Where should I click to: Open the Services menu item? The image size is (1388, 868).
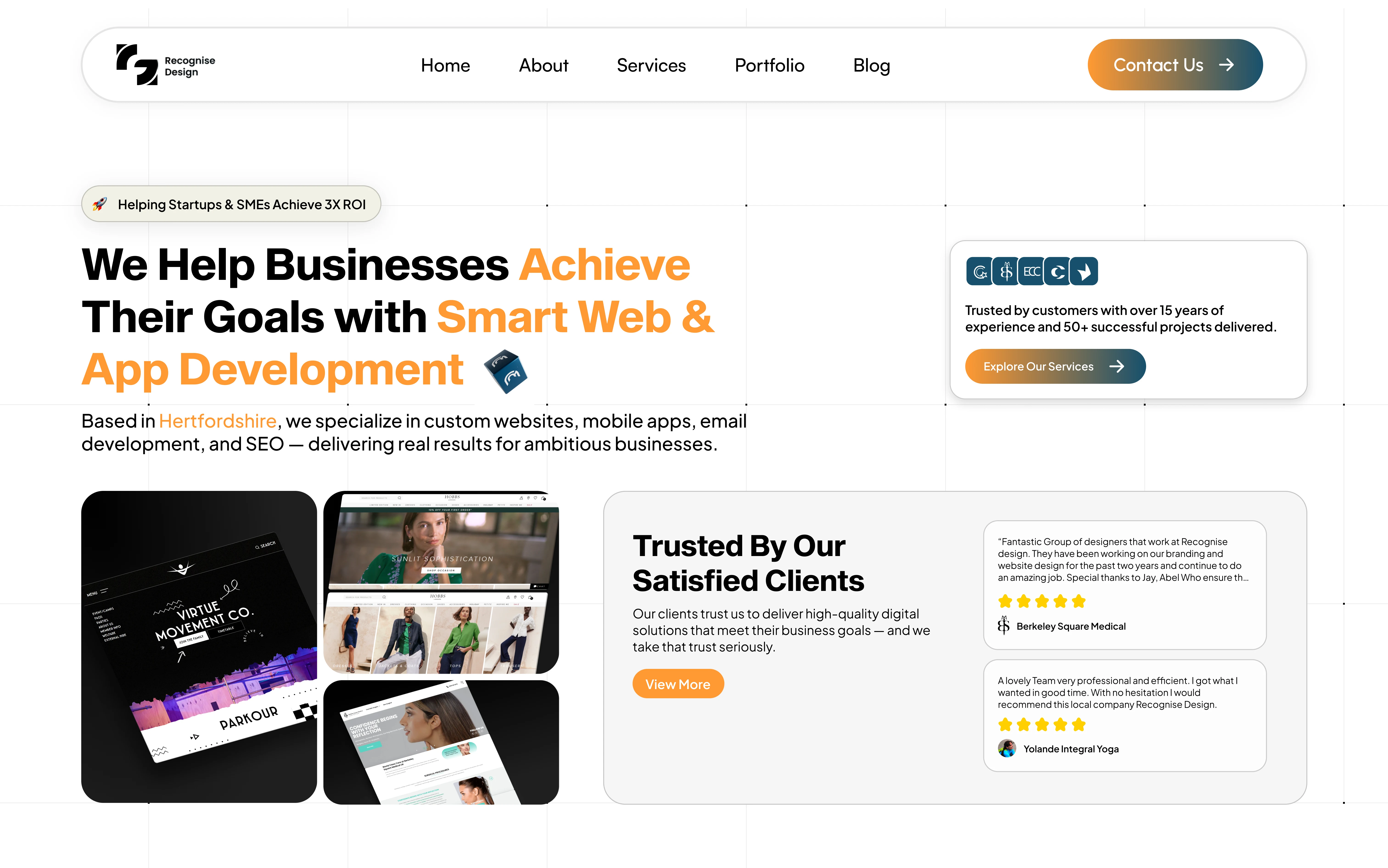pyautogui.click(x=651, y=65)
